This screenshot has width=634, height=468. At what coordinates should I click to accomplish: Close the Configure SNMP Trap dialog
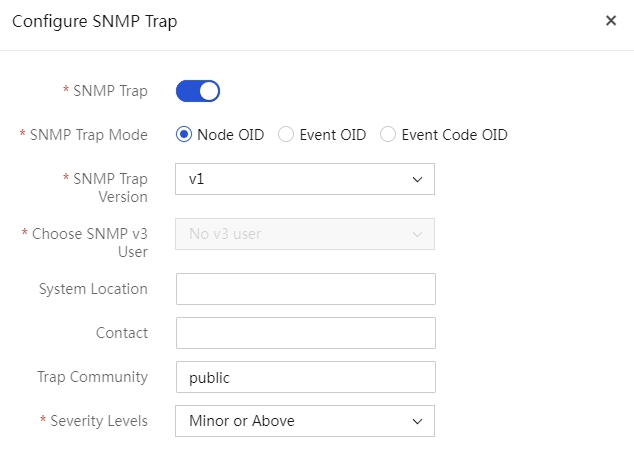point(611,21)
